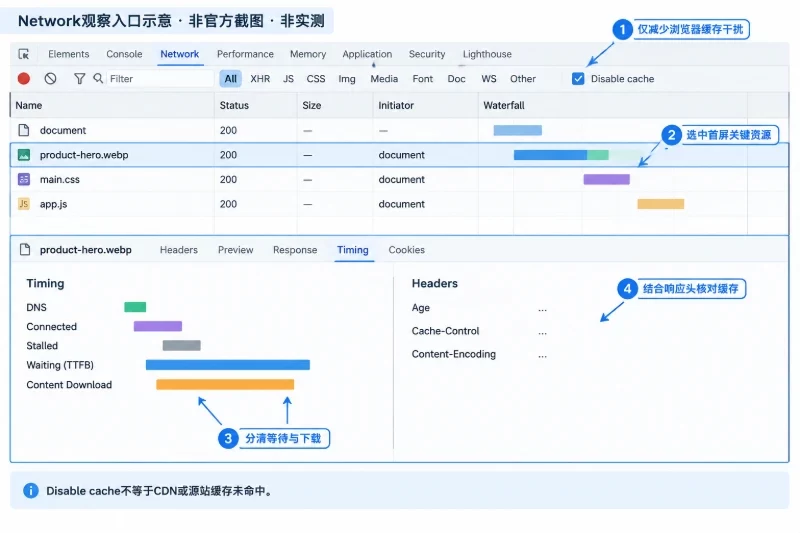This screenshot has height=533, width=800.
Task: Click the product-hero.webp waterfall bar
Action: [x=561, y=155]
